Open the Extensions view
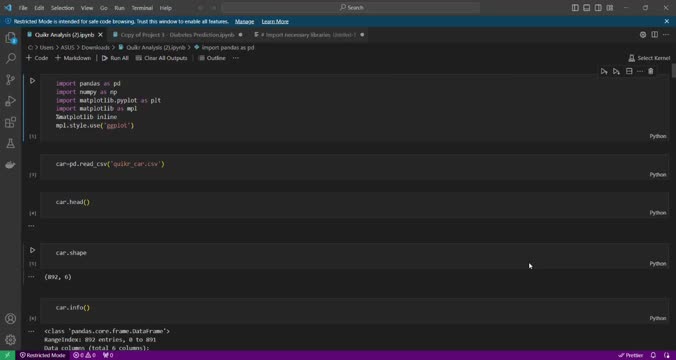The height and width of the screenshot is (360, 676). pyautogui.click(x=10, y=122)
